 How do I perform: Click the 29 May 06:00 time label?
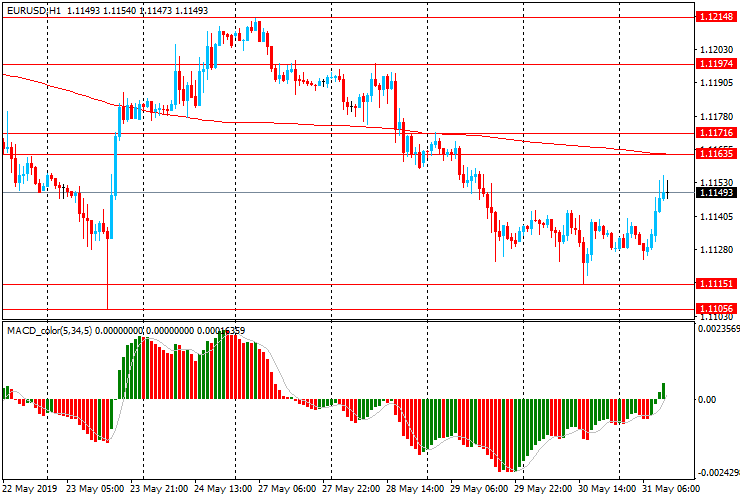point(479,489)
